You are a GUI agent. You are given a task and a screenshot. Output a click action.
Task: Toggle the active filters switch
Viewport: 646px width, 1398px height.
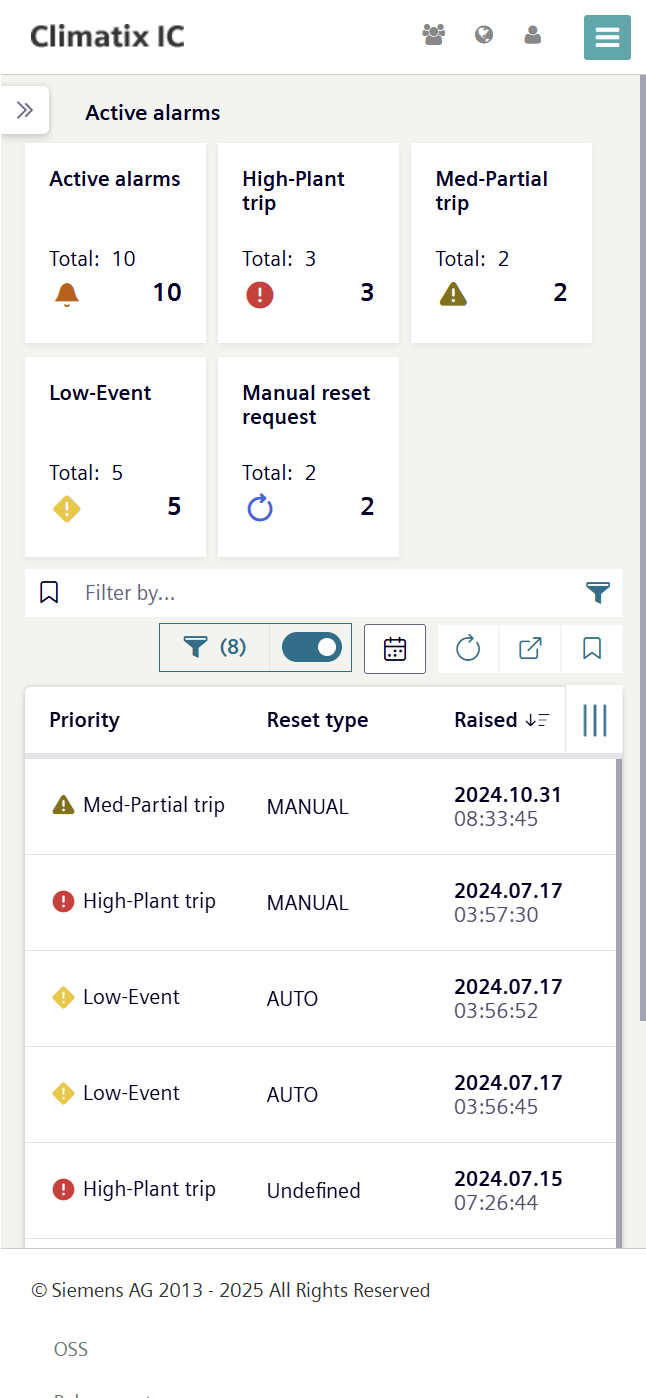click(312, 648)
